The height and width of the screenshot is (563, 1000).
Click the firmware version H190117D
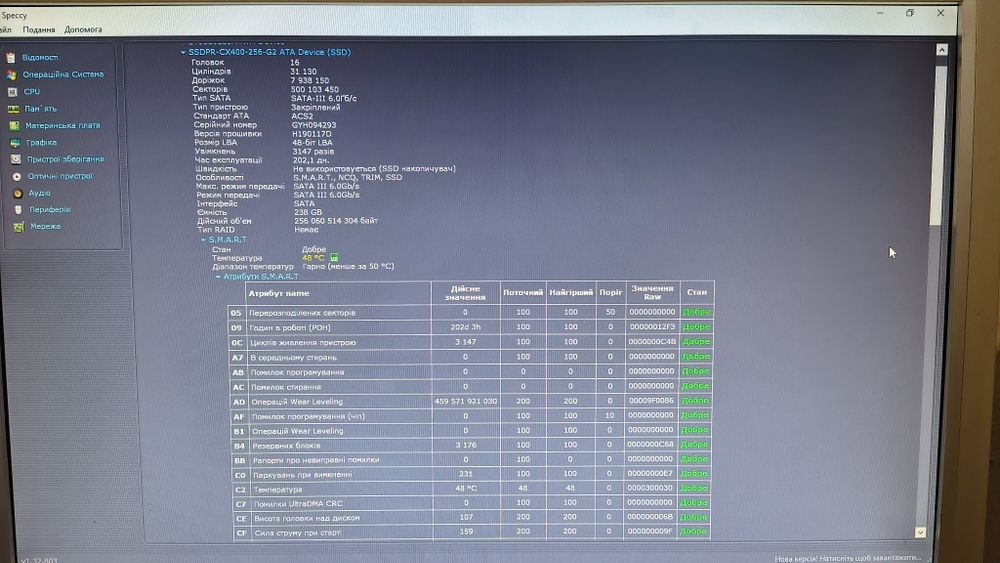[x=312, y=134]
